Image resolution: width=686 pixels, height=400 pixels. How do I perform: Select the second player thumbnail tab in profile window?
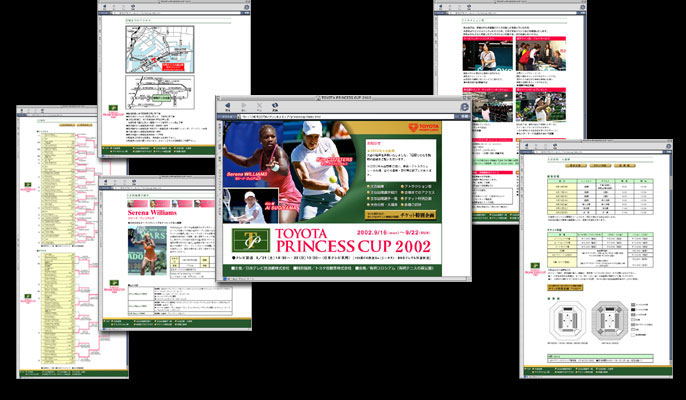pos(160,204)
